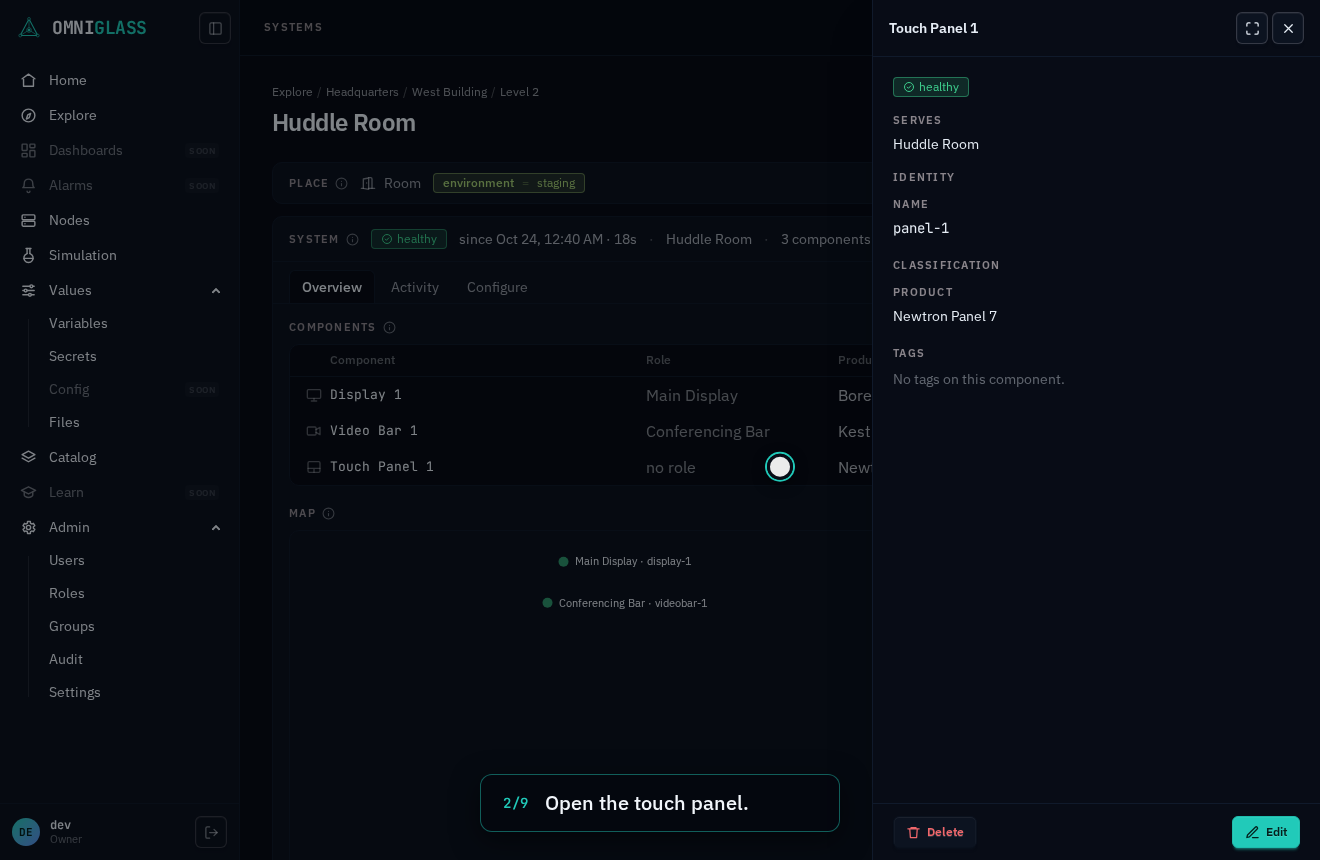Click the info icon beside PLACE

click(342, 183)
